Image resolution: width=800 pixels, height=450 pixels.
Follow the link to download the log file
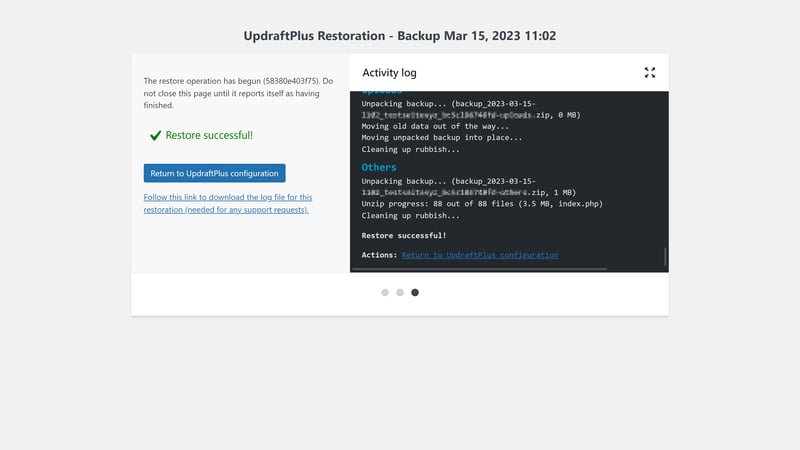[x=228, y=204]
